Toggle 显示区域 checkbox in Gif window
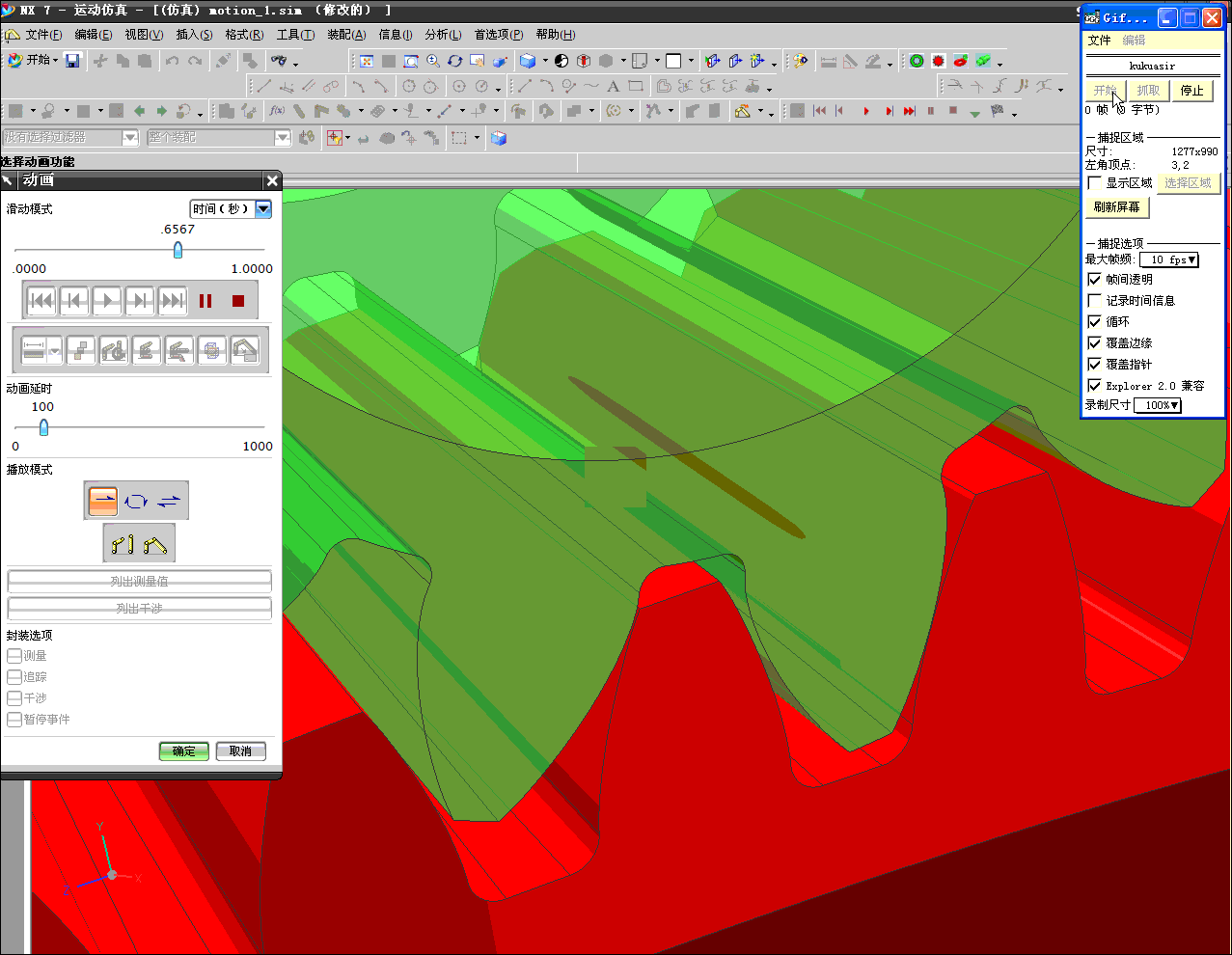This screenshot has width=1232, height=955. (x=1094, y=182)
